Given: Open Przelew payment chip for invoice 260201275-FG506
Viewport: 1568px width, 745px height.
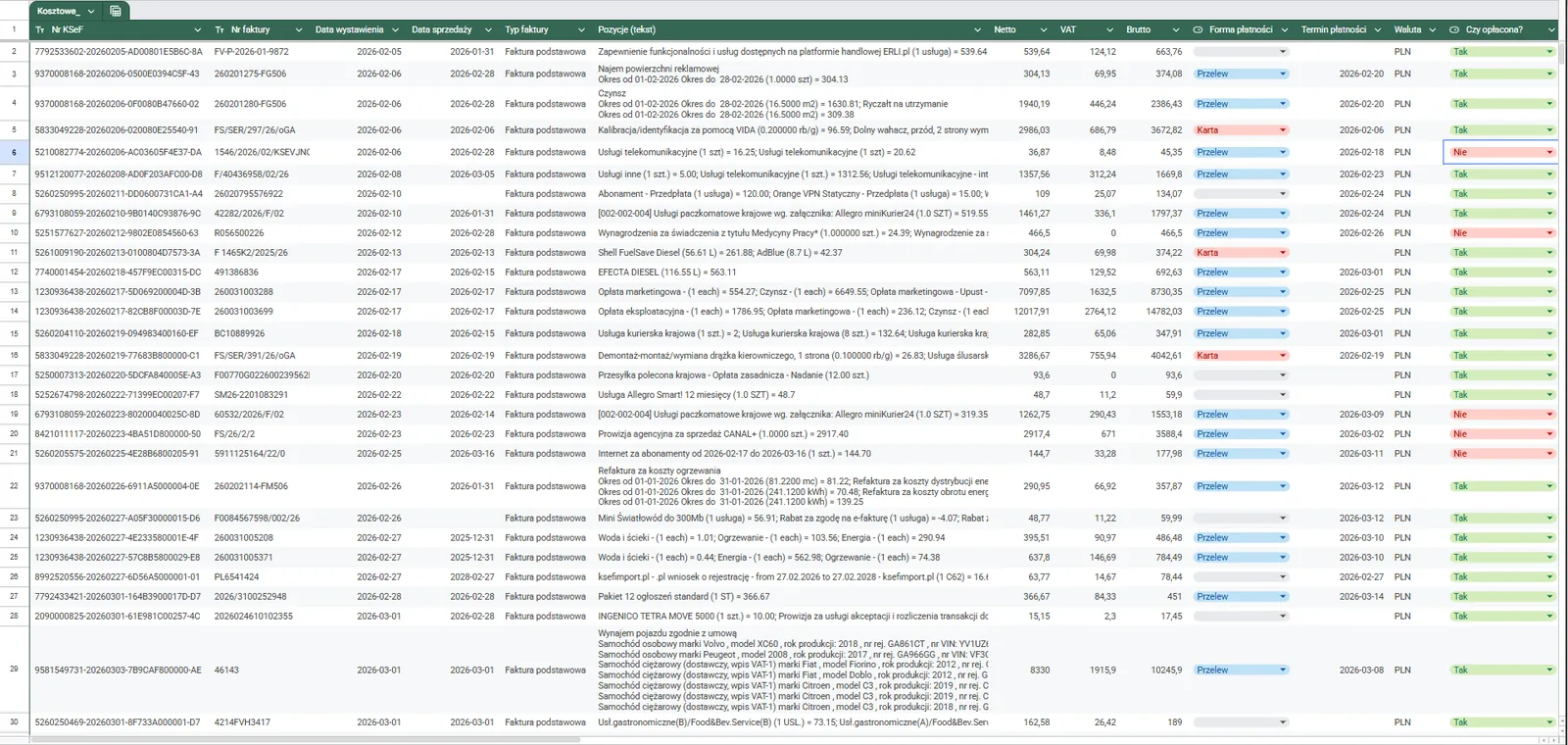Looking at the screenshot, I should click(x=1241, y=74).
